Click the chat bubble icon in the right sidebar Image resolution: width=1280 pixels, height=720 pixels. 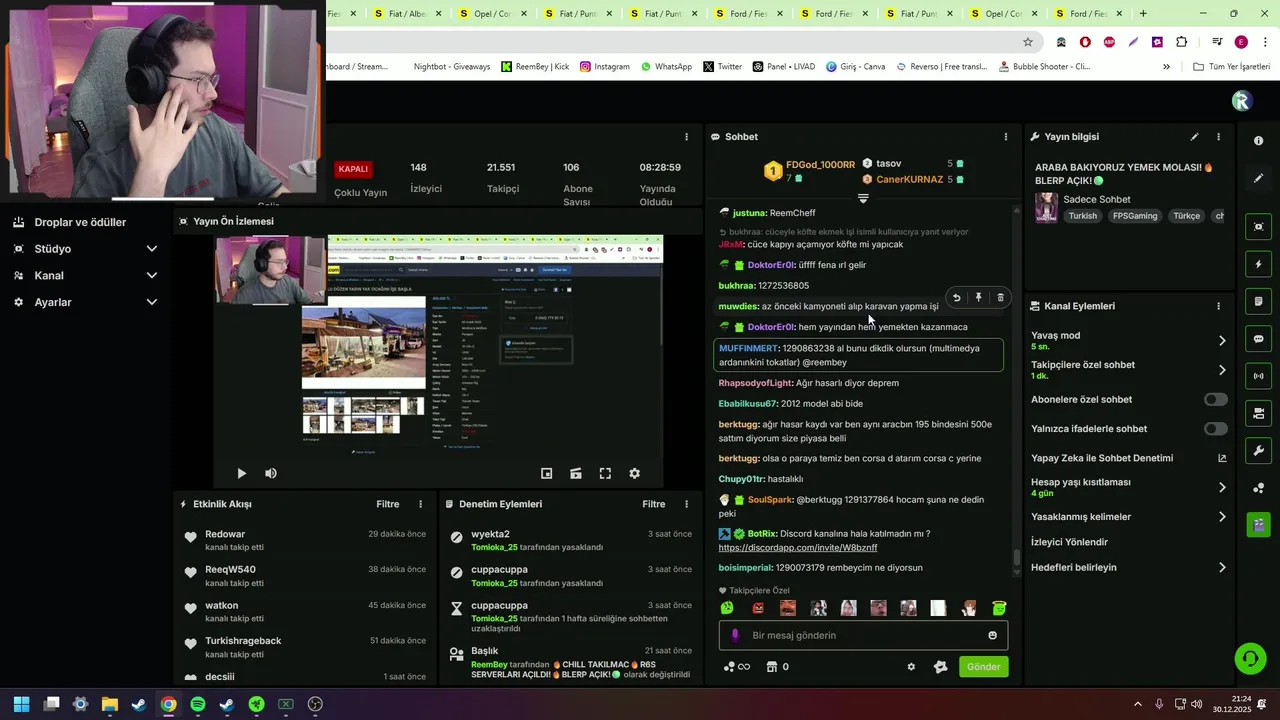click(1258, 339)
